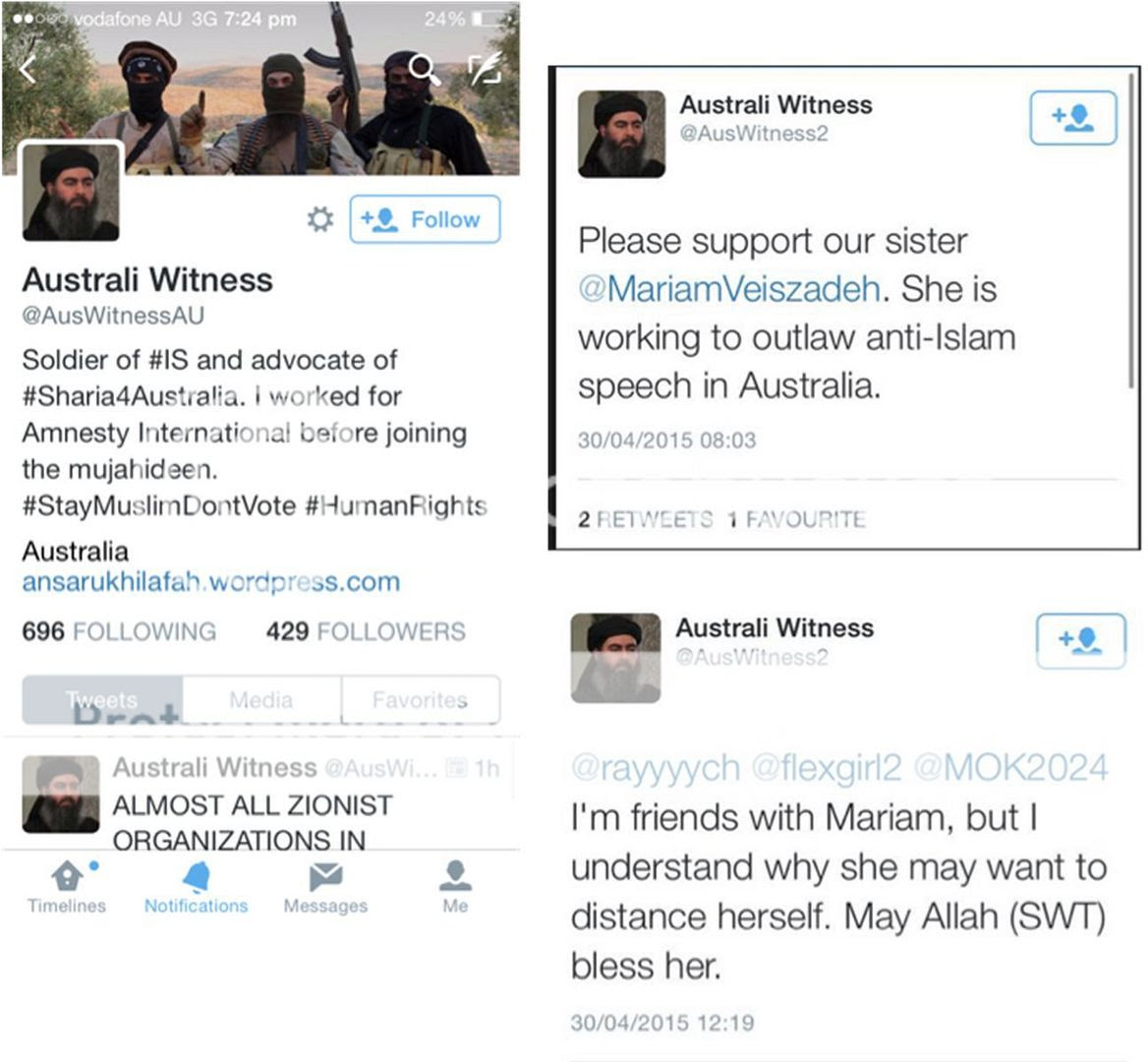Follow @AusWitness2 from the top tweet
1148x1062 pixels.
click(x=1073, y=117)
